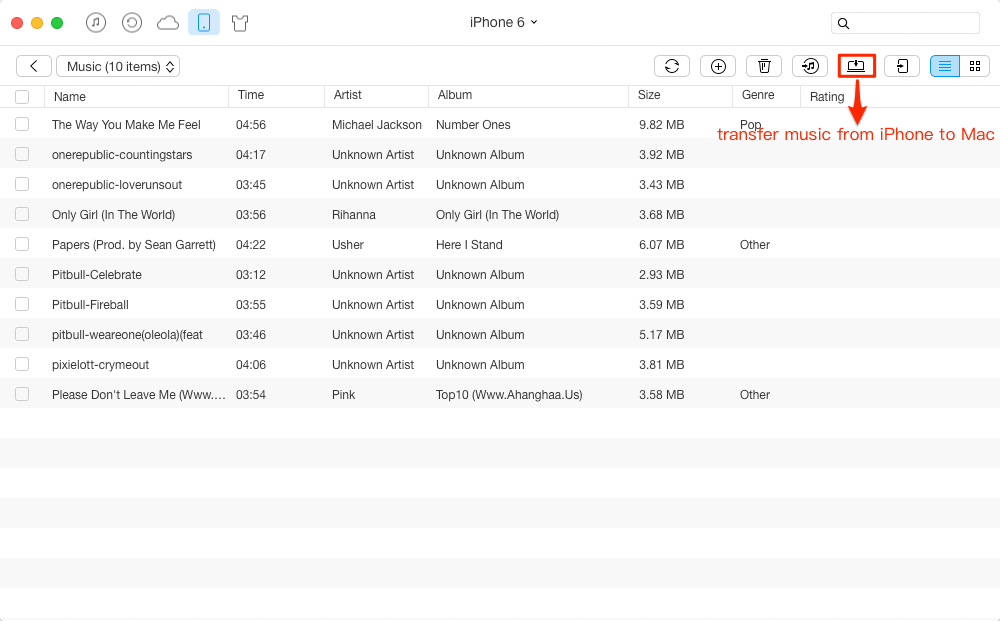Screen dimensions: 1003x621
Task: Click the send to Mac icon
Action: 856,66
